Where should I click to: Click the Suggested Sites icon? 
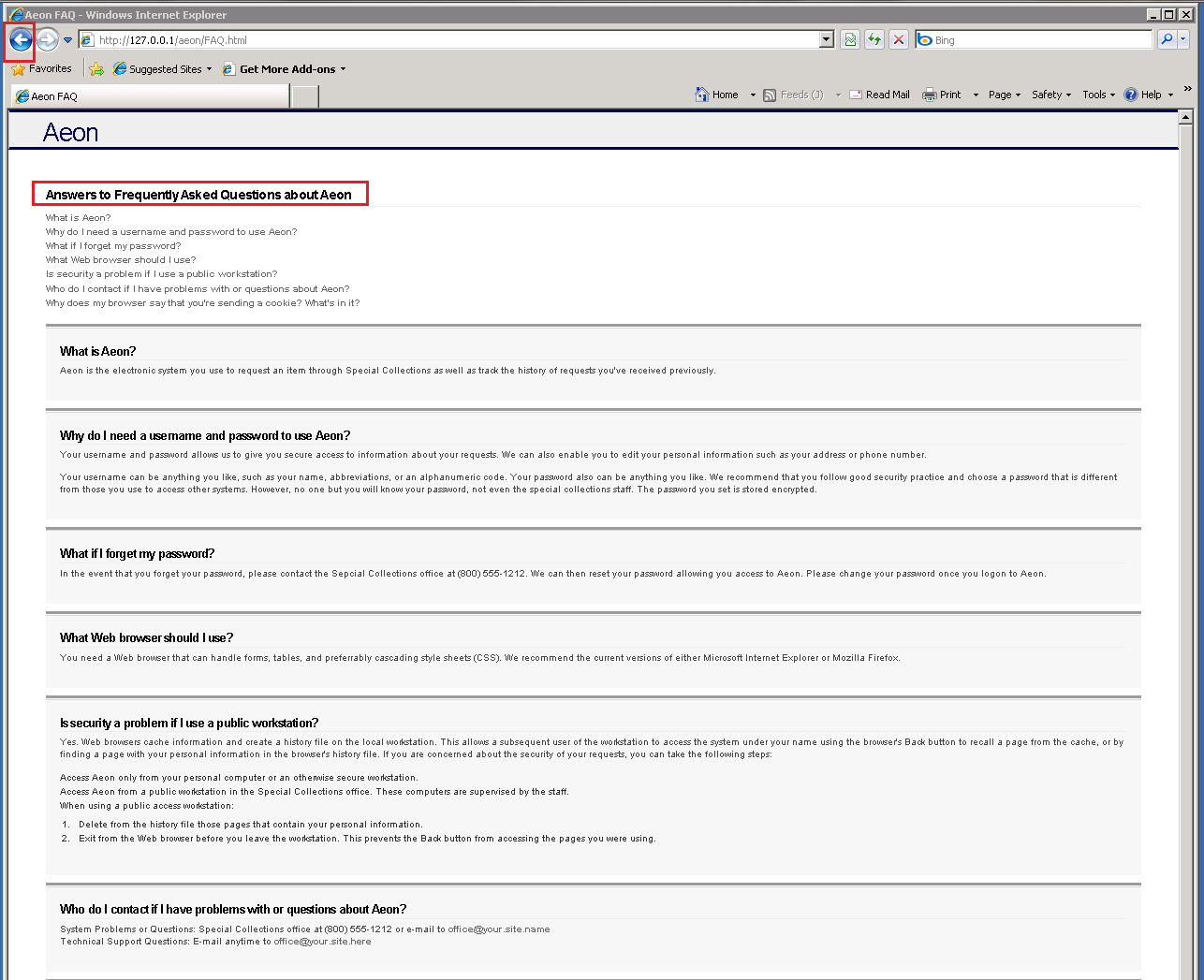(x=121, y=68)
